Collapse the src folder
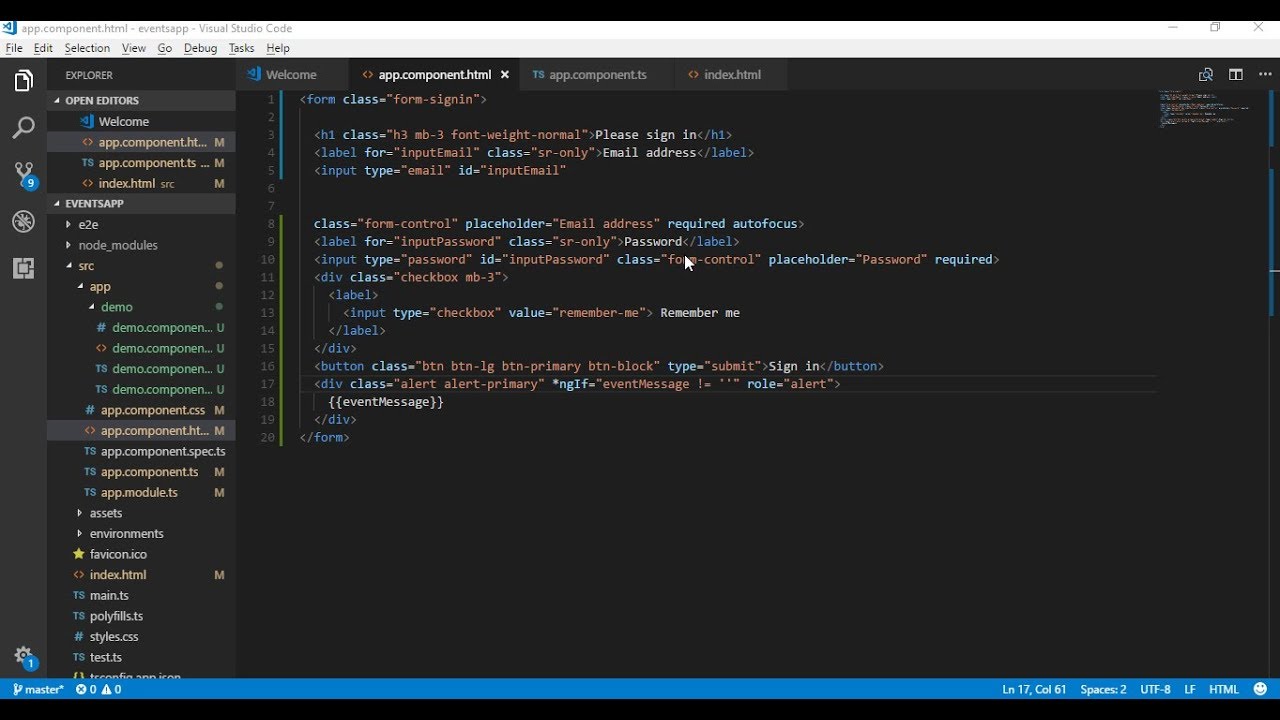This screenshot has height=720, width=1280. pyautogui.click(x=141, y=265)
